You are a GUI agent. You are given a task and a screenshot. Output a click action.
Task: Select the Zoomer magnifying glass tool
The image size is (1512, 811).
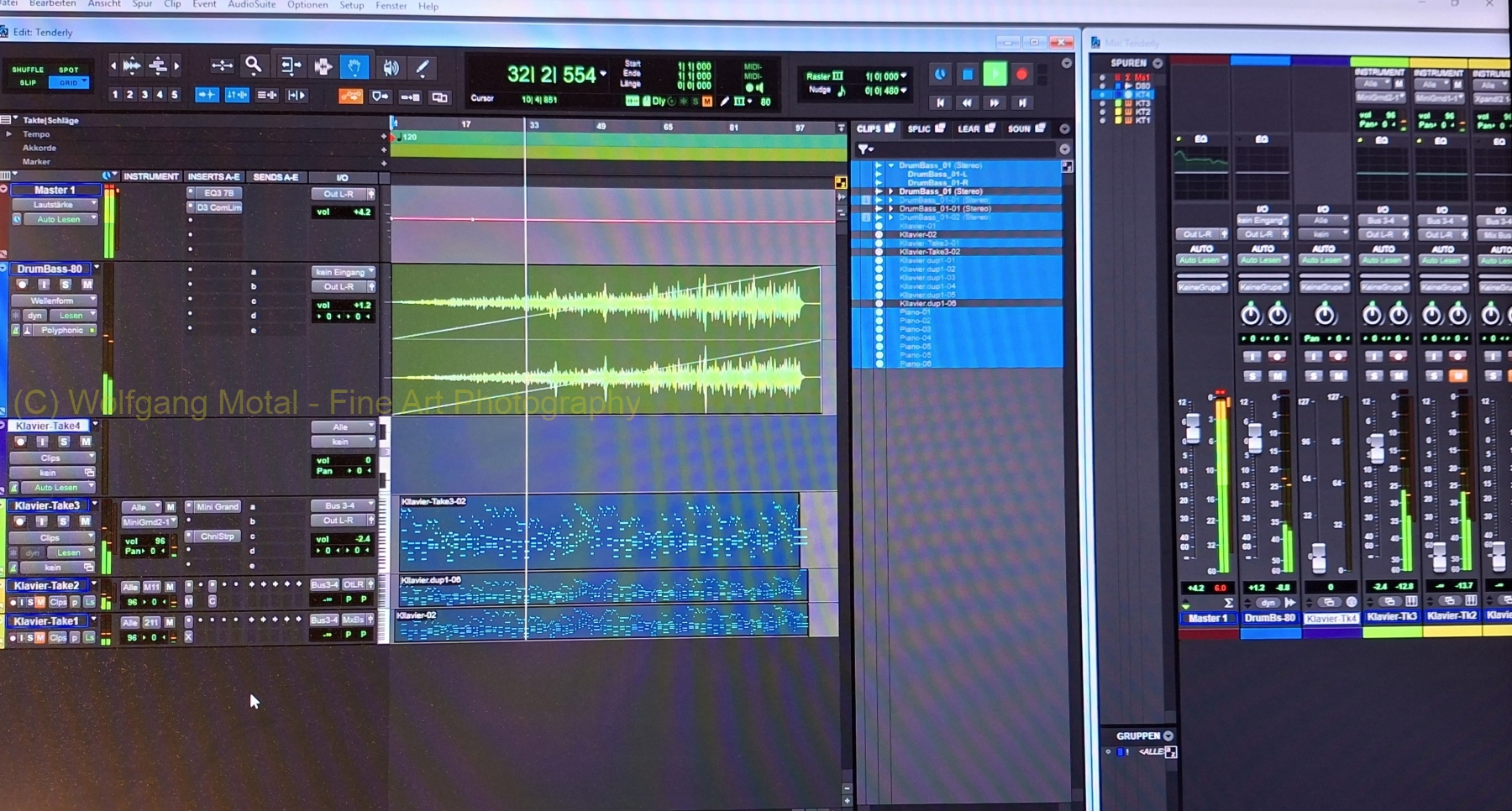pos(253,65)
